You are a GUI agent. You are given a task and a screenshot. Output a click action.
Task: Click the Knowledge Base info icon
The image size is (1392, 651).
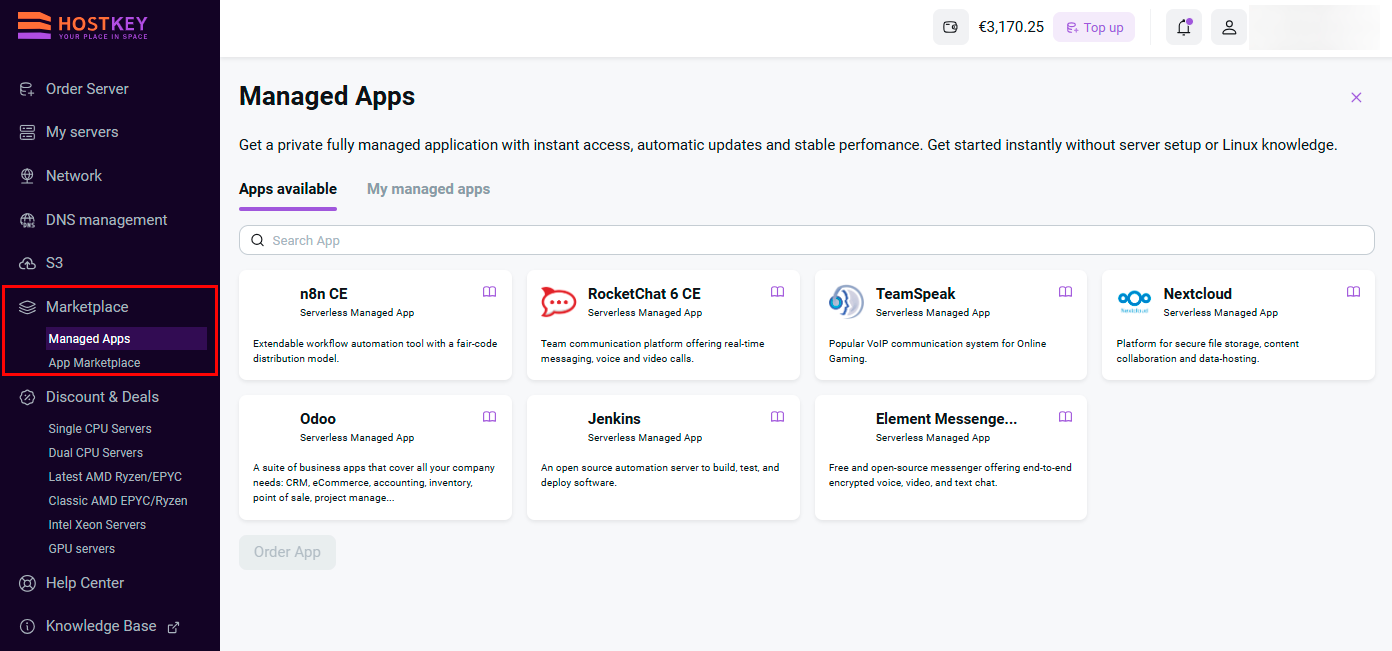[x=28, y=626]
